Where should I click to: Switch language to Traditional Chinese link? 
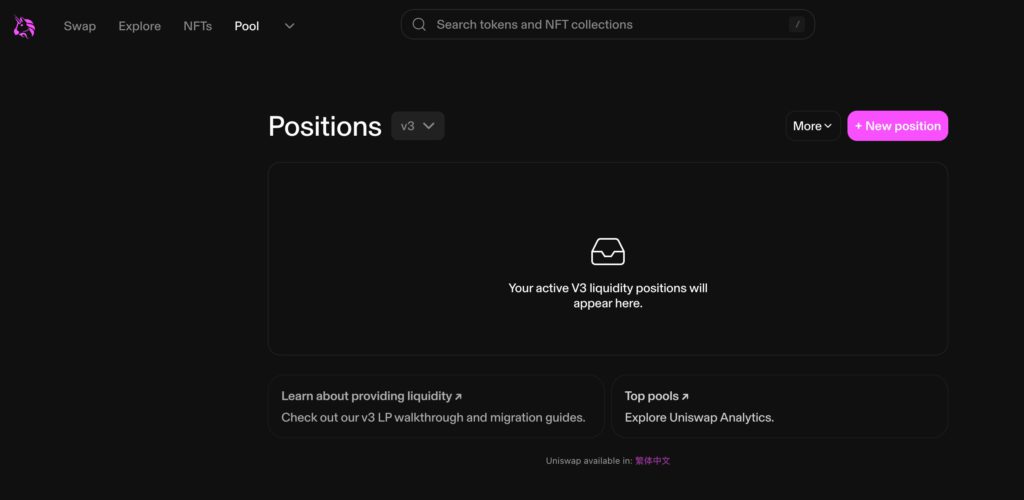coord(652,461)
